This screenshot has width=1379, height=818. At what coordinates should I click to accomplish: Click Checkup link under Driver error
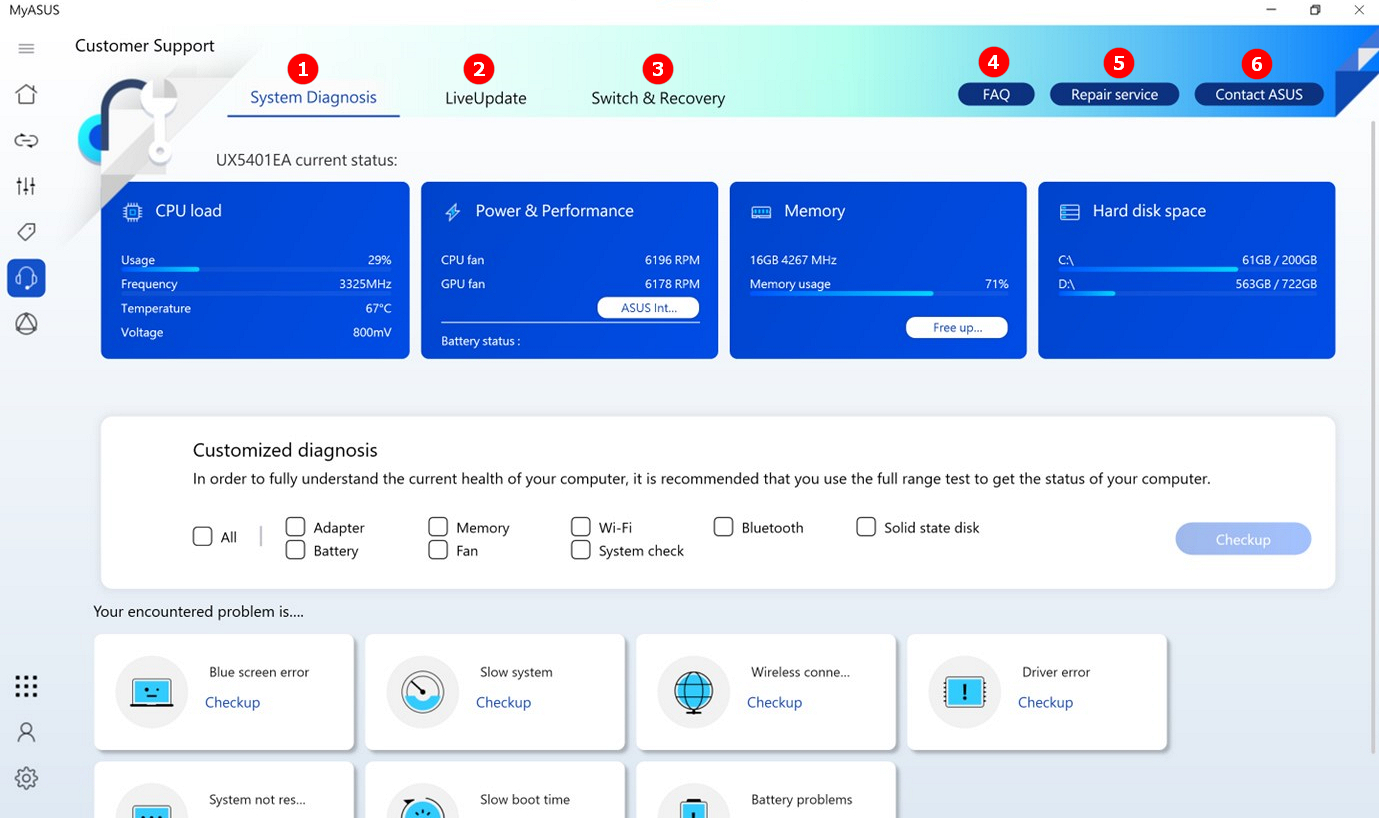click(x=1045, y=702)
